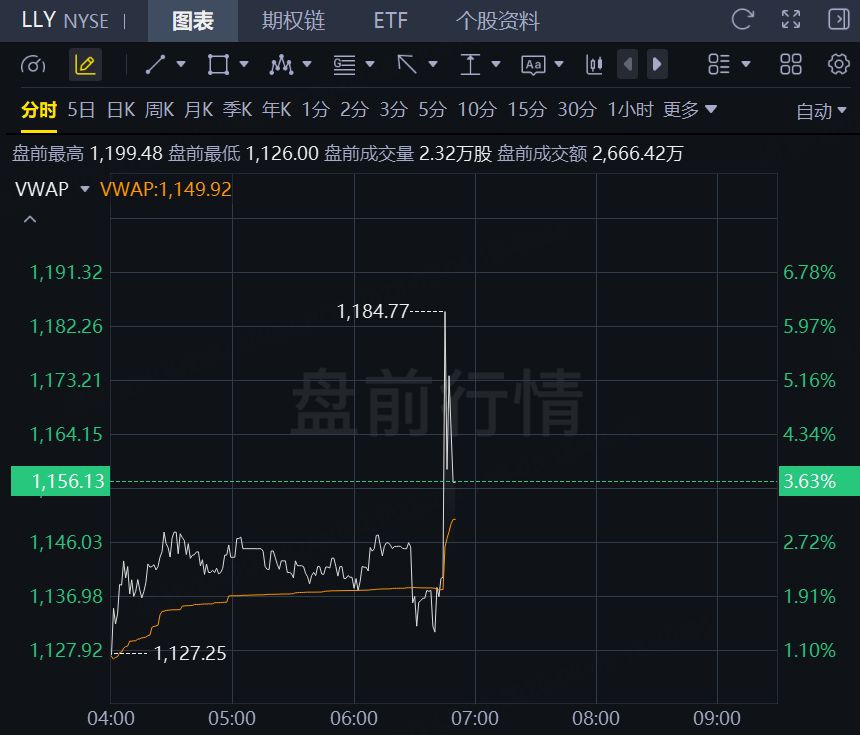
Task: Select the 10分 interval
Action: (477, 110)
